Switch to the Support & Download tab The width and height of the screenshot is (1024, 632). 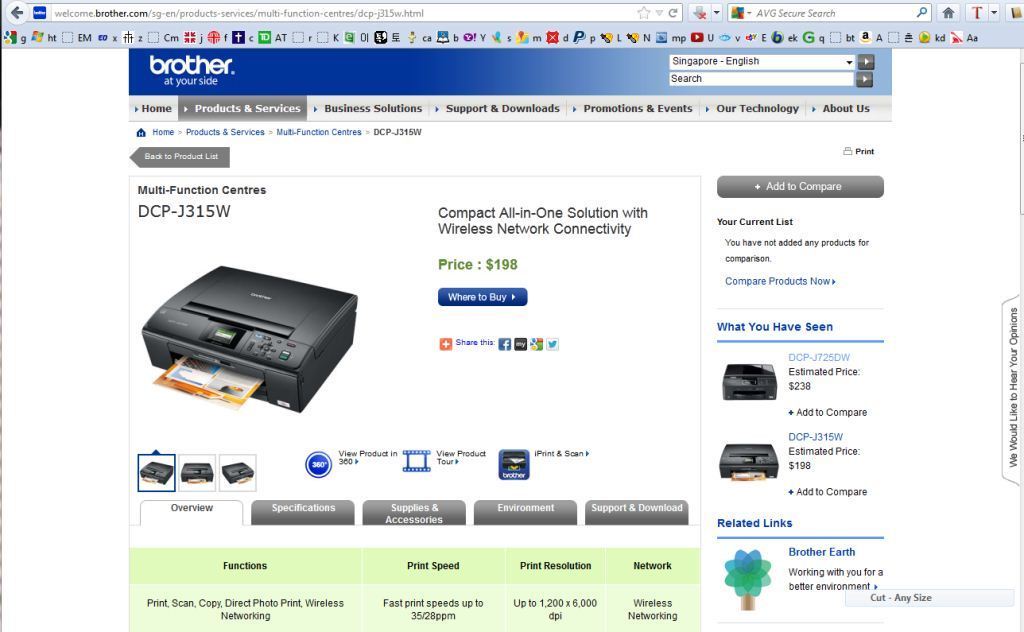[637, 513]
